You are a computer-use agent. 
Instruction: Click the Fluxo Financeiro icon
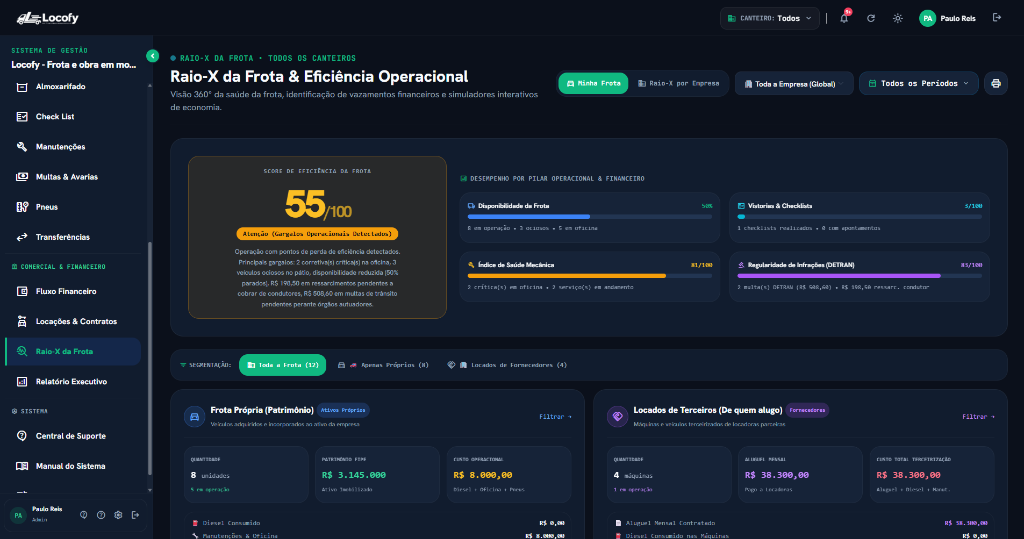(x=22, y=291)
